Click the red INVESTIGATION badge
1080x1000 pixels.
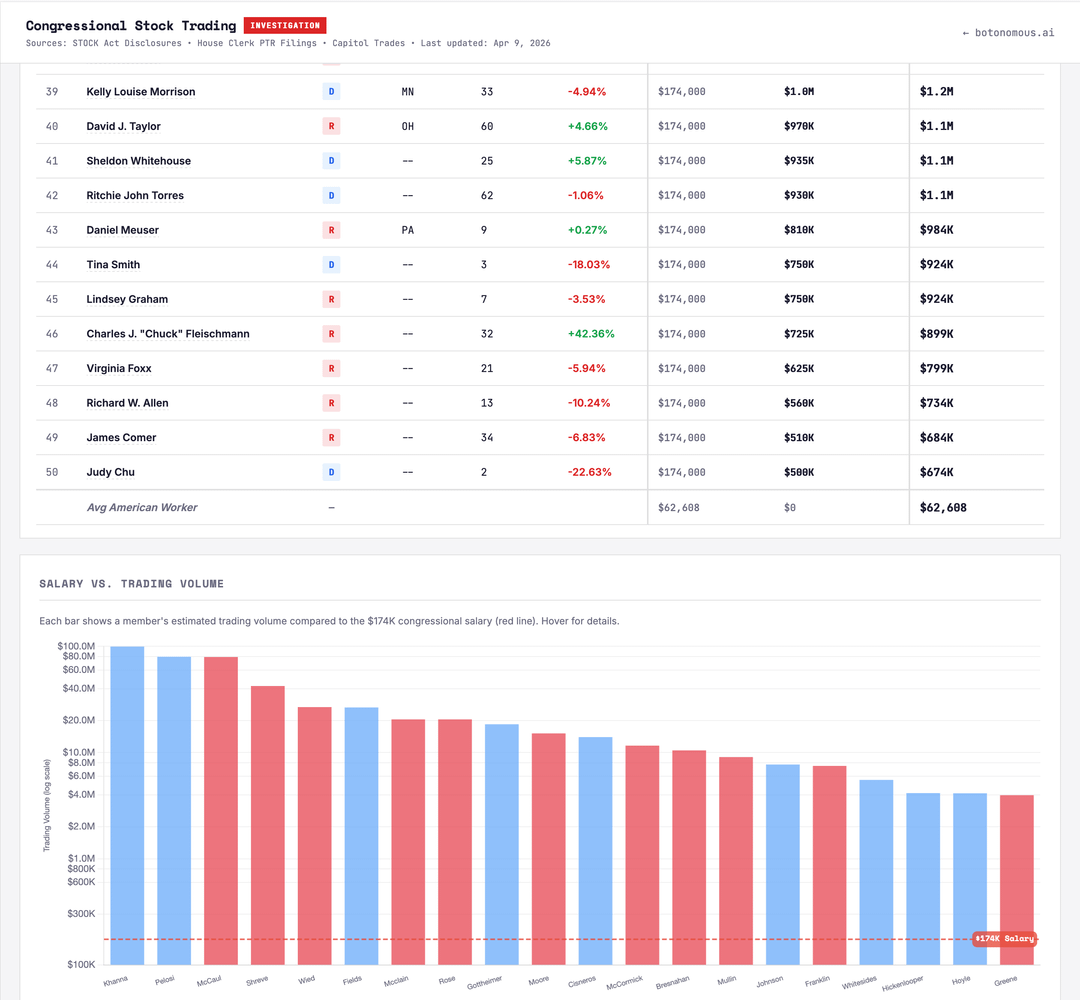(284, 25)
